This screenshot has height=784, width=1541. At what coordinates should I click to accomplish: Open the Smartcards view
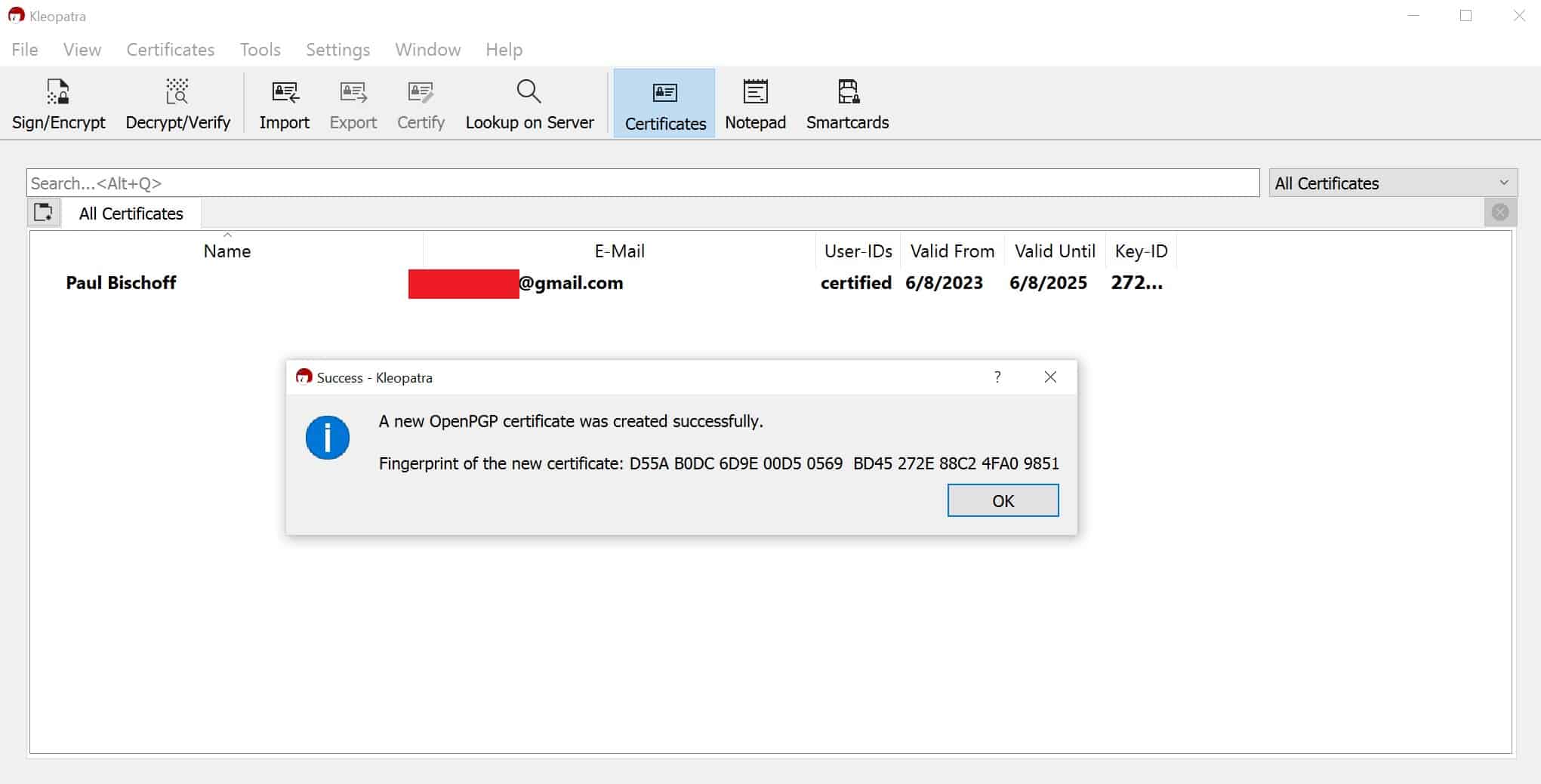pos(847,104)
